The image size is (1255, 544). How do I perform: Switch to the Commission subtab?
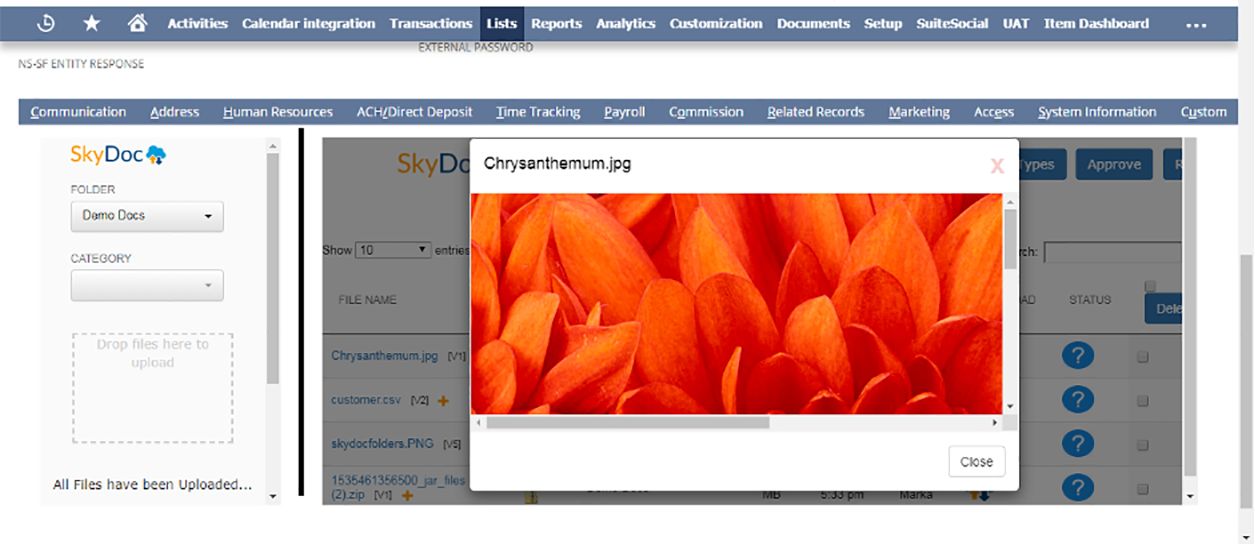tap(706, 112)
